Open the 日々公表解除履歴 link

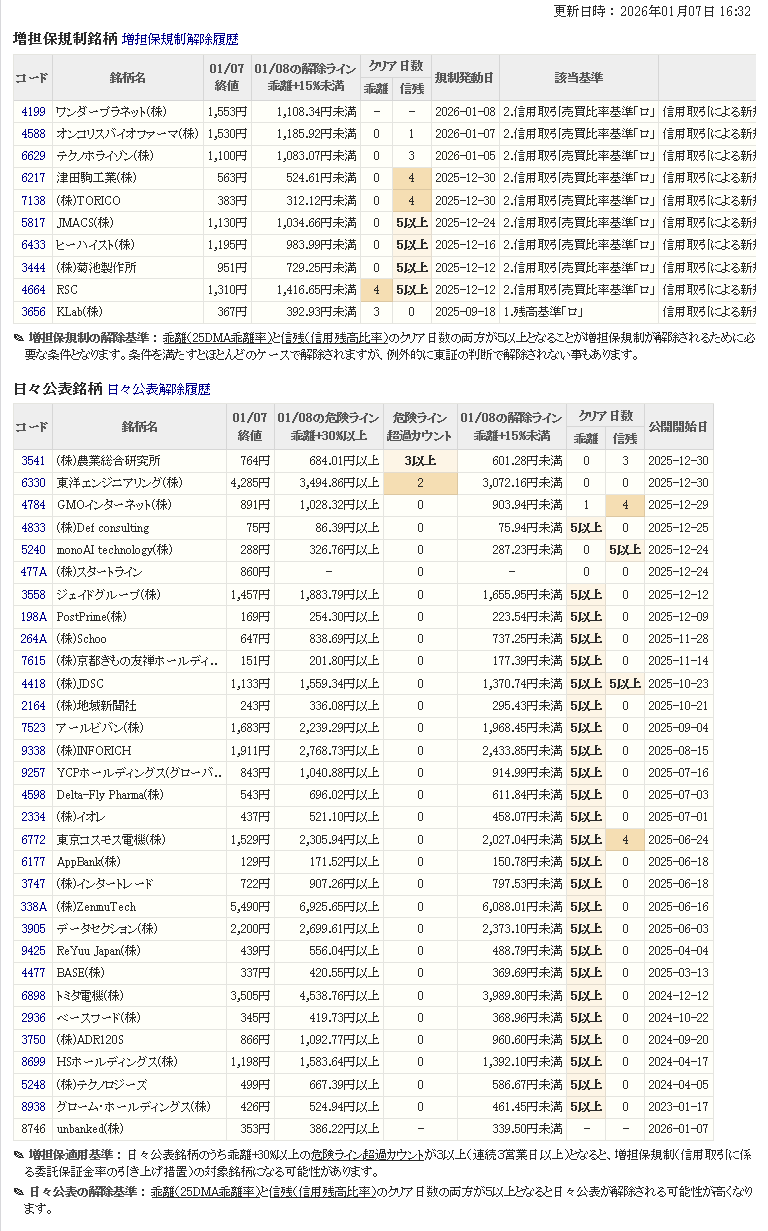[x=158, y=389]
